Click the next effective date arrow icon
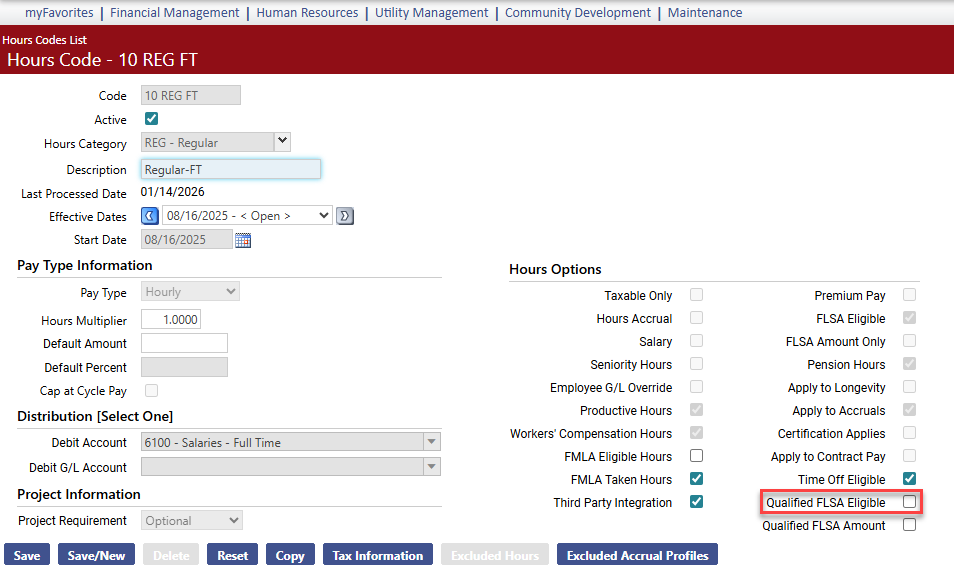This screenshot has width=954, height=575. pos(345,216)
